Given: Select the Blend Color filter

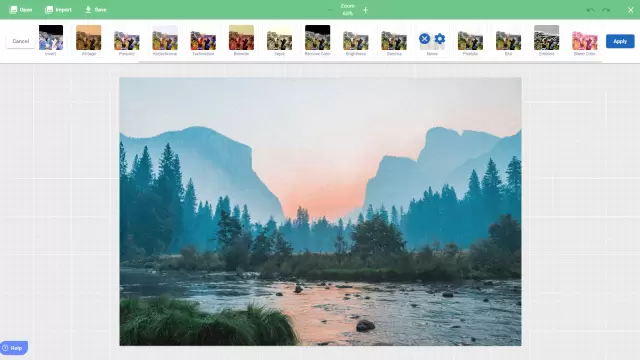Looking at the screenshot, I should (584, 38).
